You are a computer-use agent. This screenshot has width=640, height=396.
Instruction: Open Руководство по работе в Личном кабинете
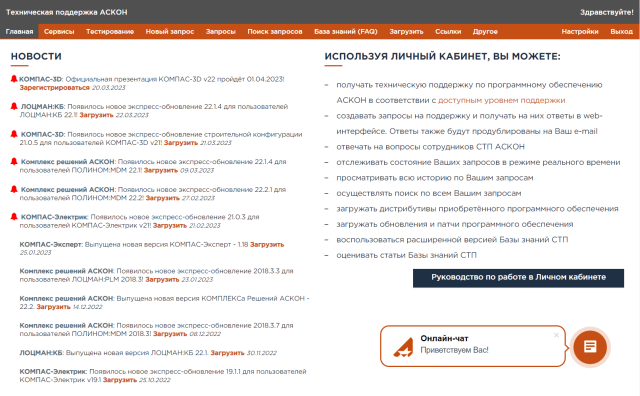pos(518,278)
